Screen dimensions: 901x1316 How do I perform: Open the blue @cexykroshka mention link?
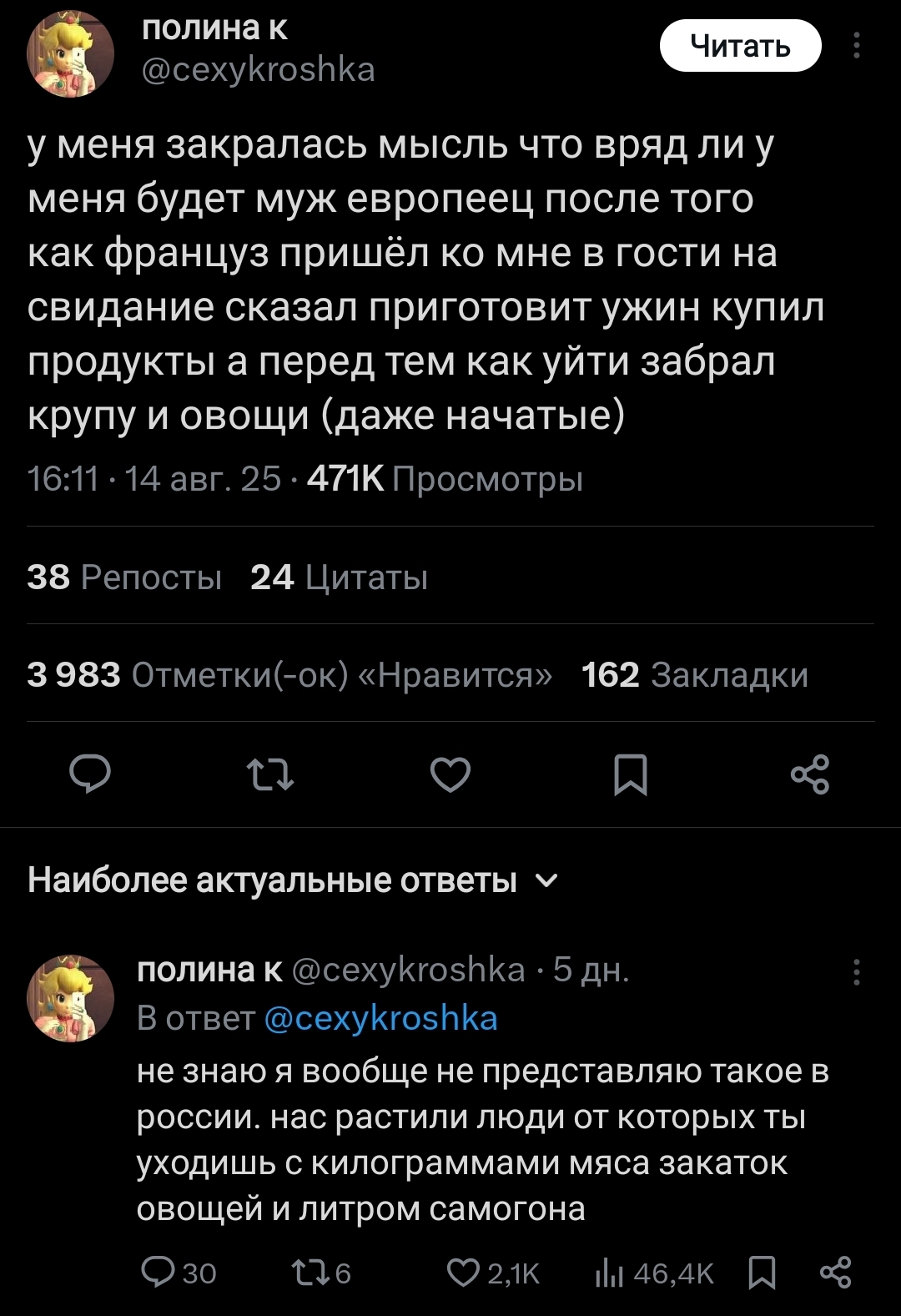coord(380,1019)
